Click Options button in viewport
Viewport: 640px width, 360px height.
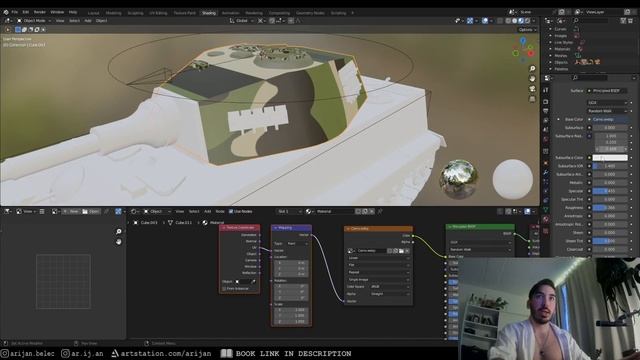[527, 30]
